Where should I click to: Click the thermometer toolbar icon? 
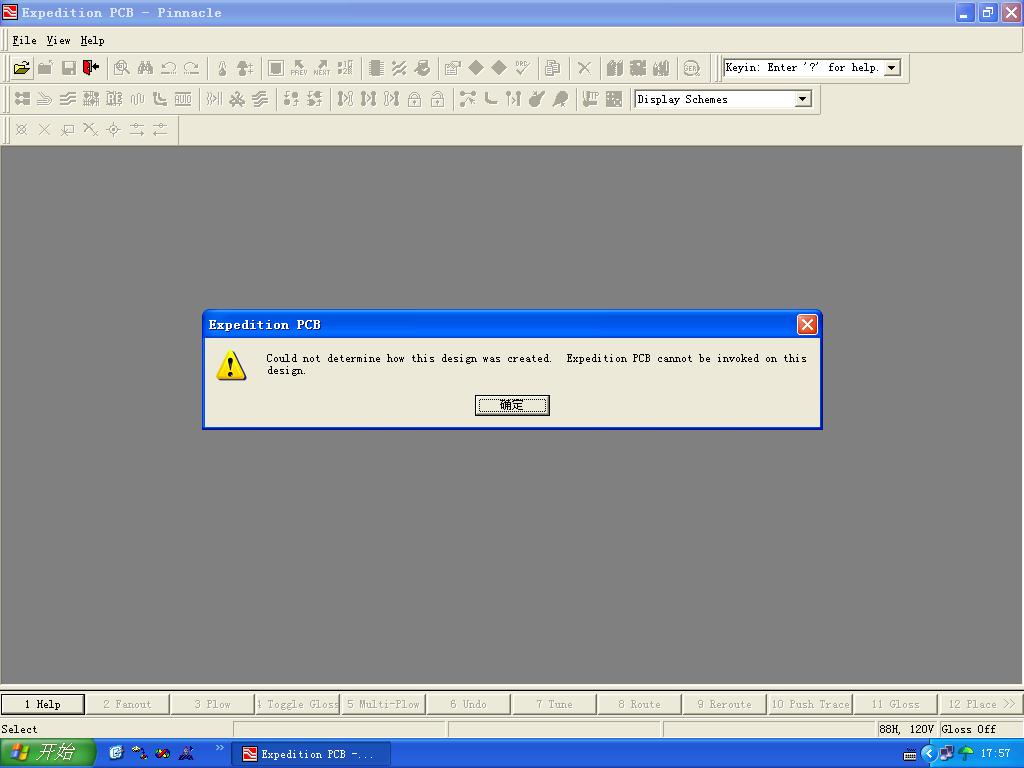click(222, 67)
